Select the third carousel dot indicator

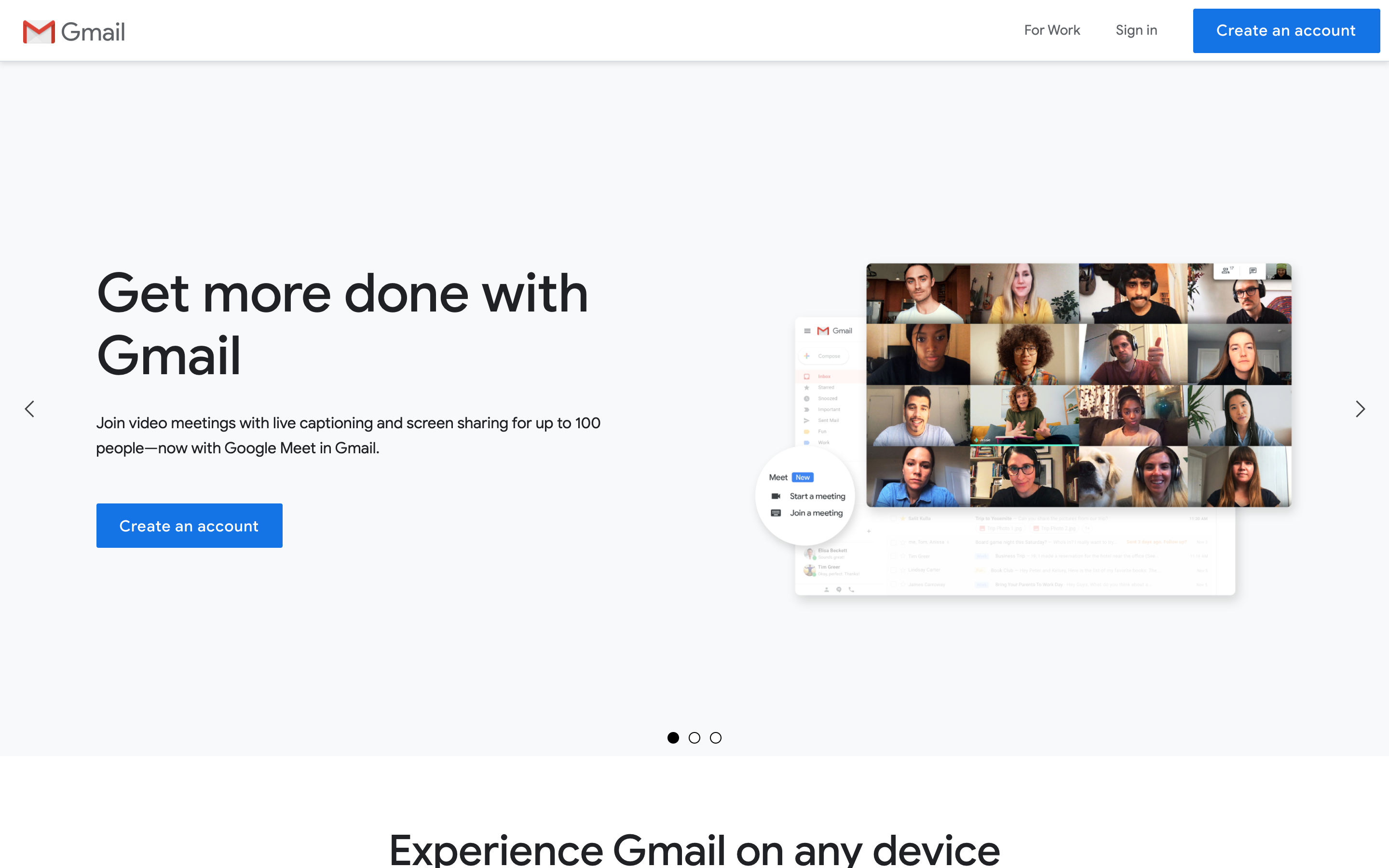pos(716,738)
